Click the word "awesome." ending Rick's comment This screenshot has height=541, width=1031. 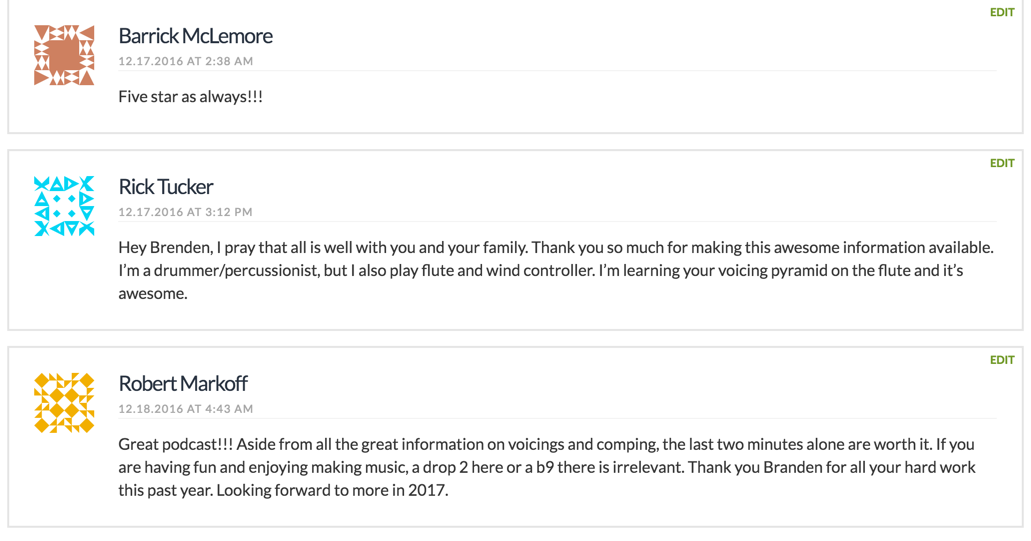153,294
